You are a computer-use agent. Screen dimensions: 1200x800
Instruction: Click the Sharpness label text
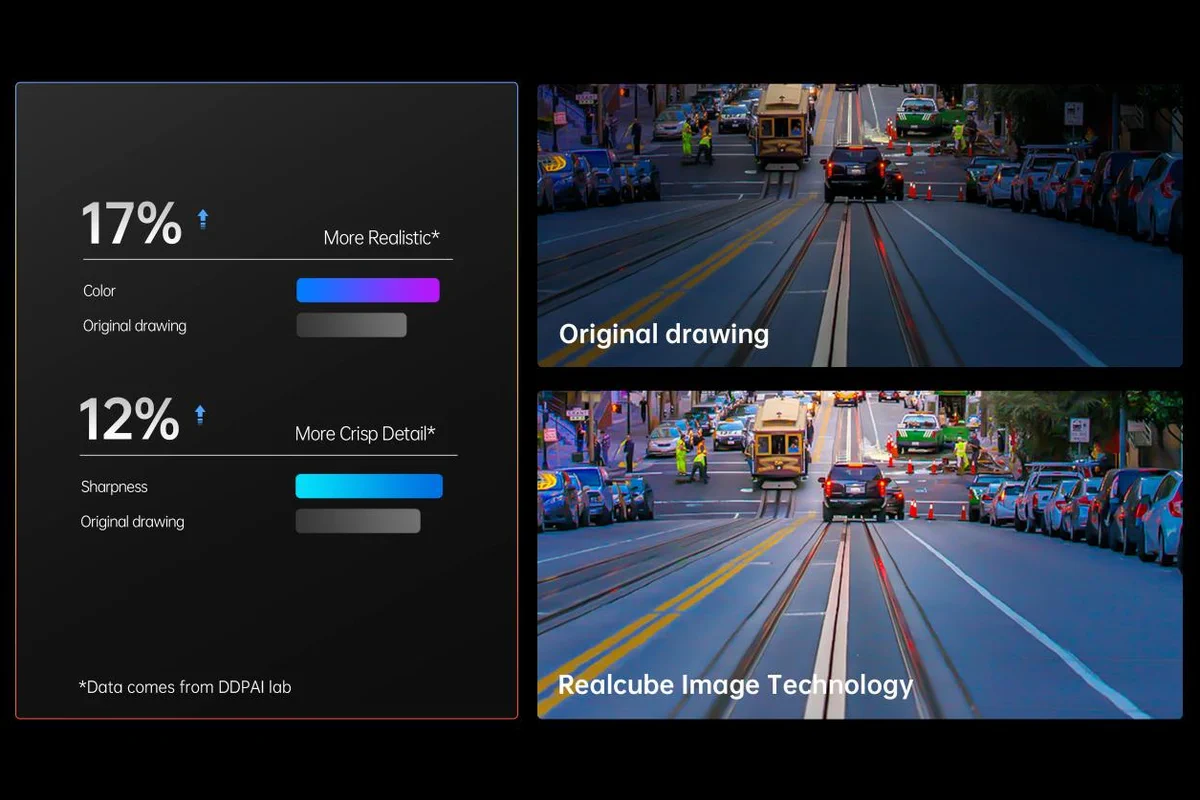114,487
